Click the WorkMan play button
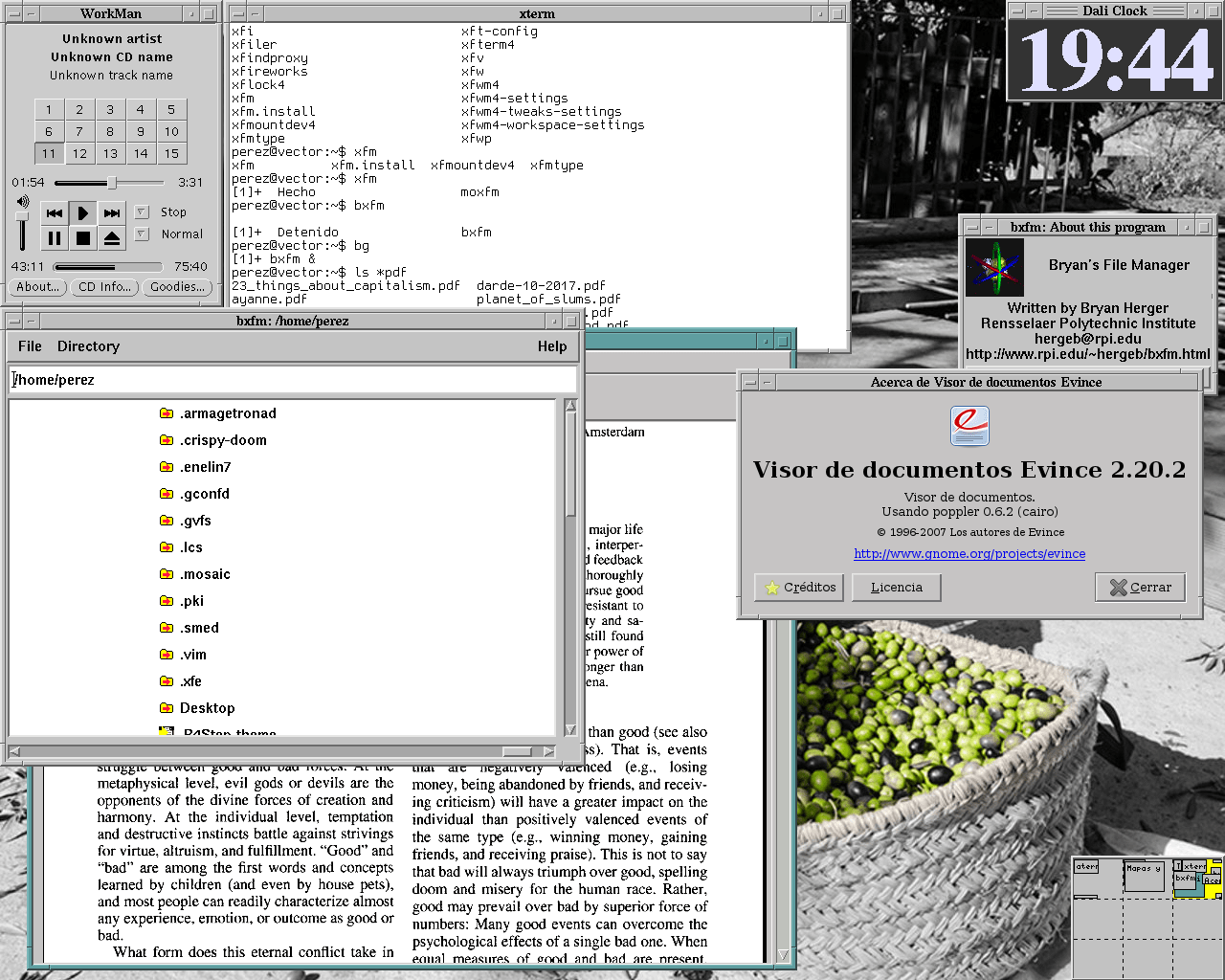 pos(83,212)
